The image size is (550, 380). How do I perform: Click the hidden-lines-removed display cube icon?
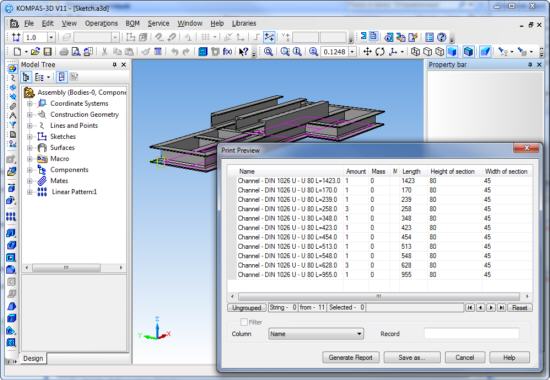[x=427, y=52]
